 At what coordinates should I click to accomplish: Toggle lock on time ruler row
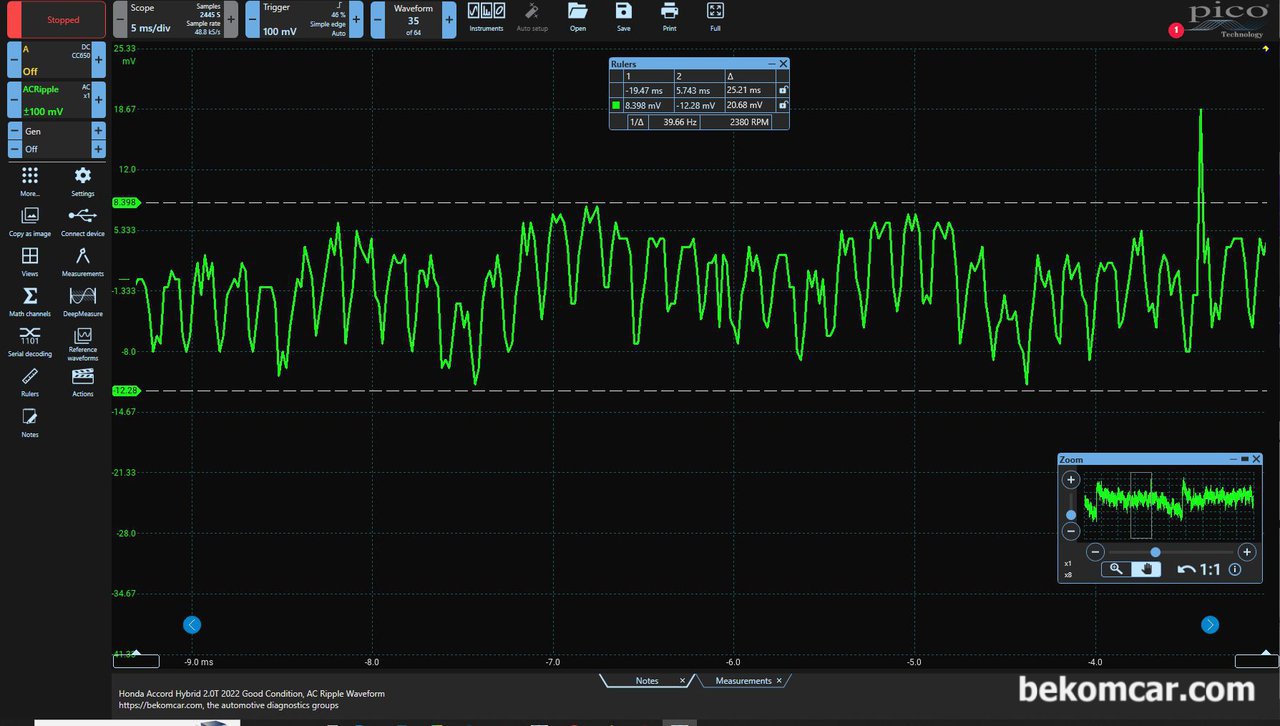coord(782,90)
